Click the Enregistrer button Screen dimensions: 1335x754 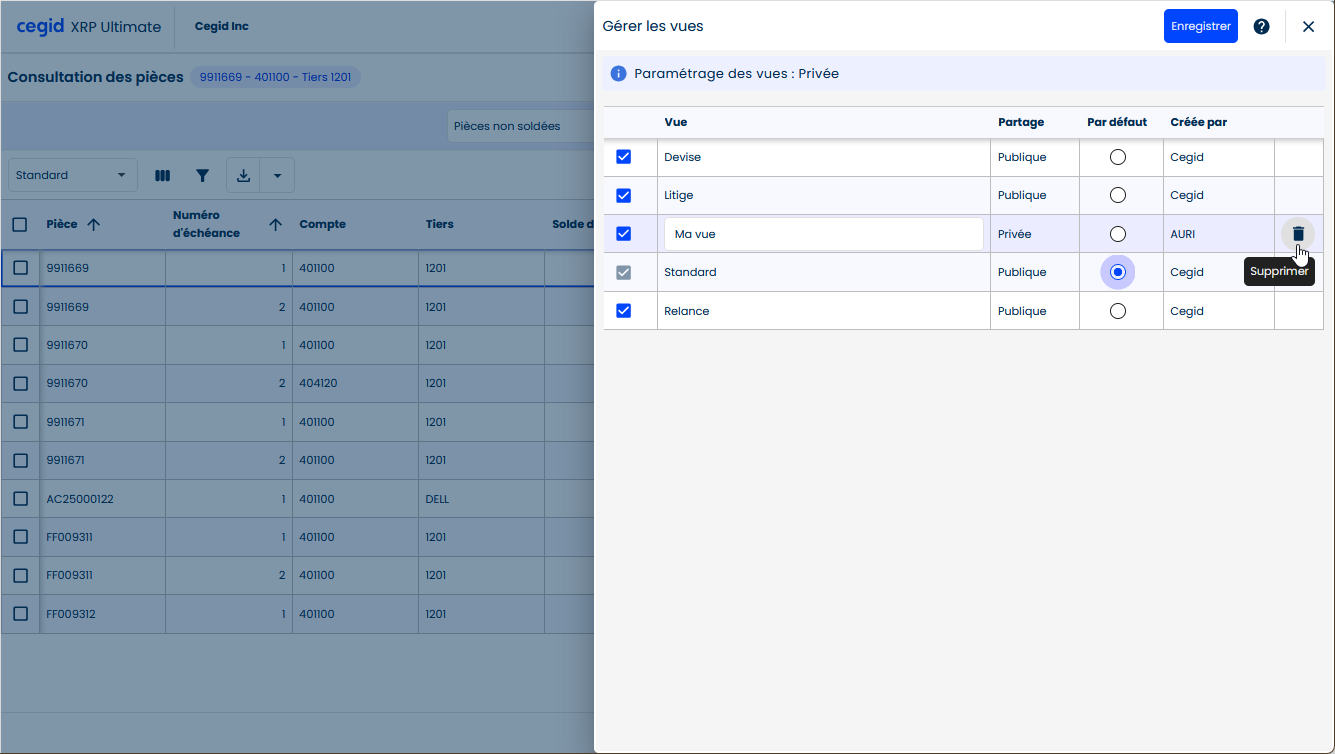[1200, 27]
